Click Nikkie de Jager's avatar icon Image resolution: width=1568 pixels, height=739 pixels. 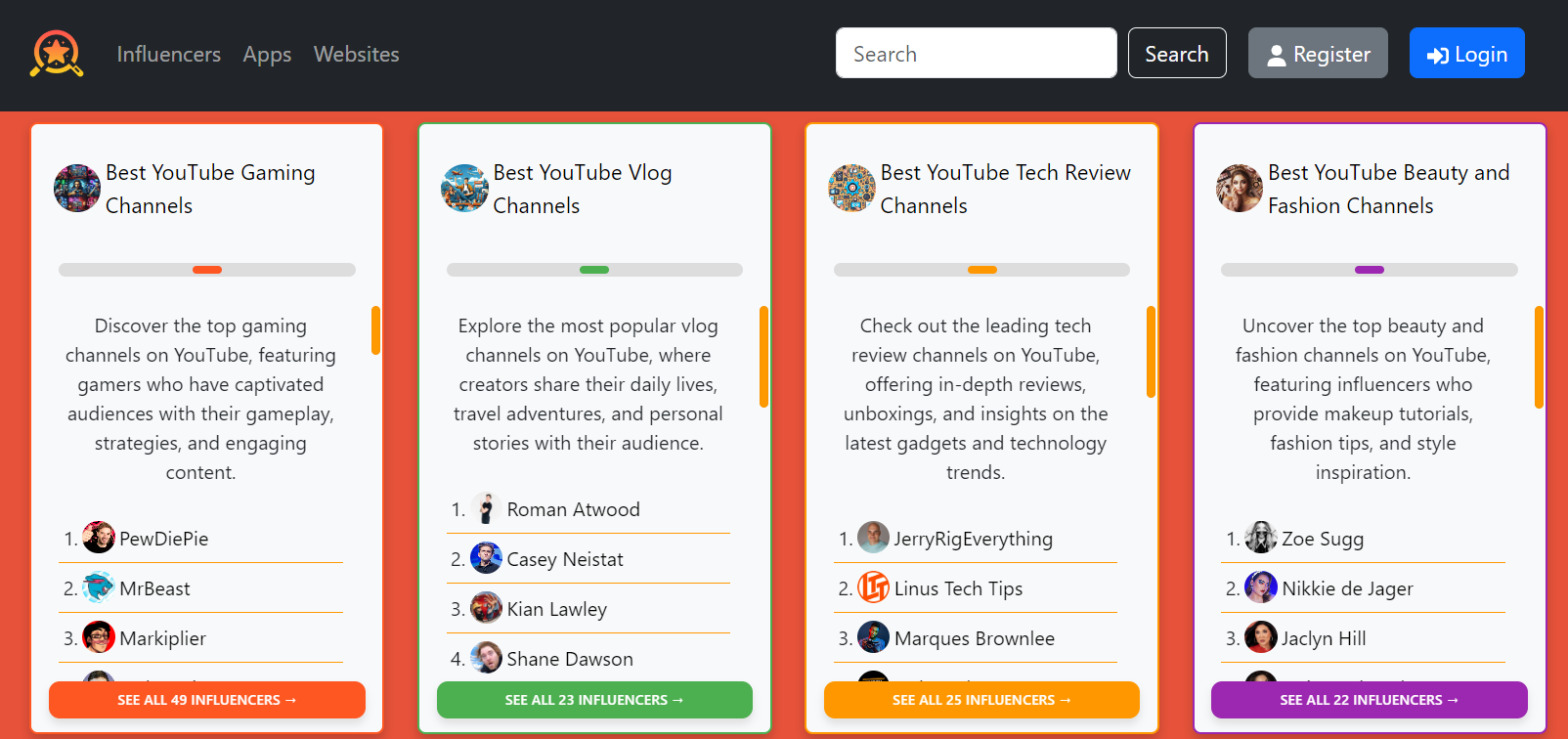1261,587
